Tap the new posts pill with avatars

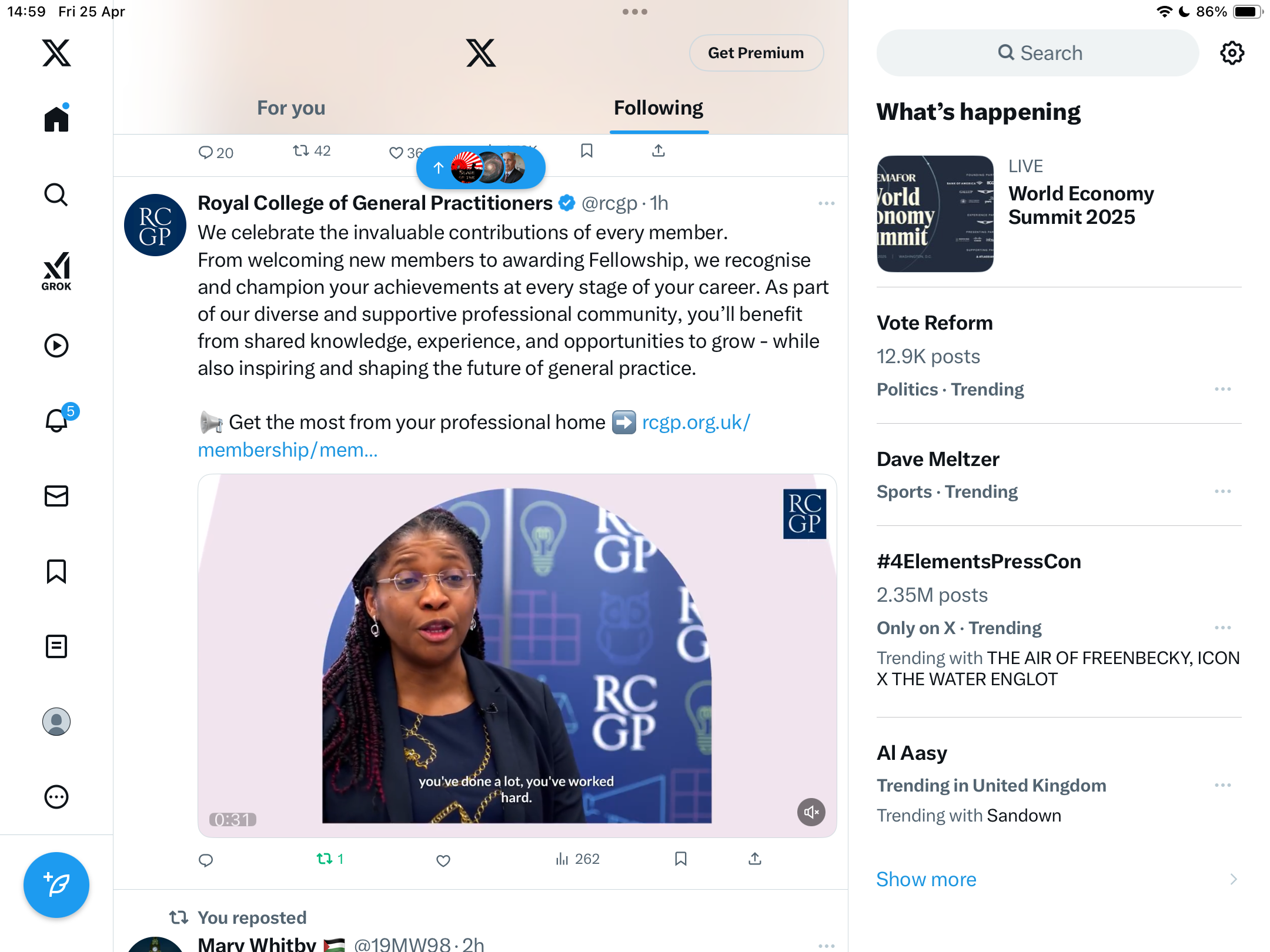[481, 168]
